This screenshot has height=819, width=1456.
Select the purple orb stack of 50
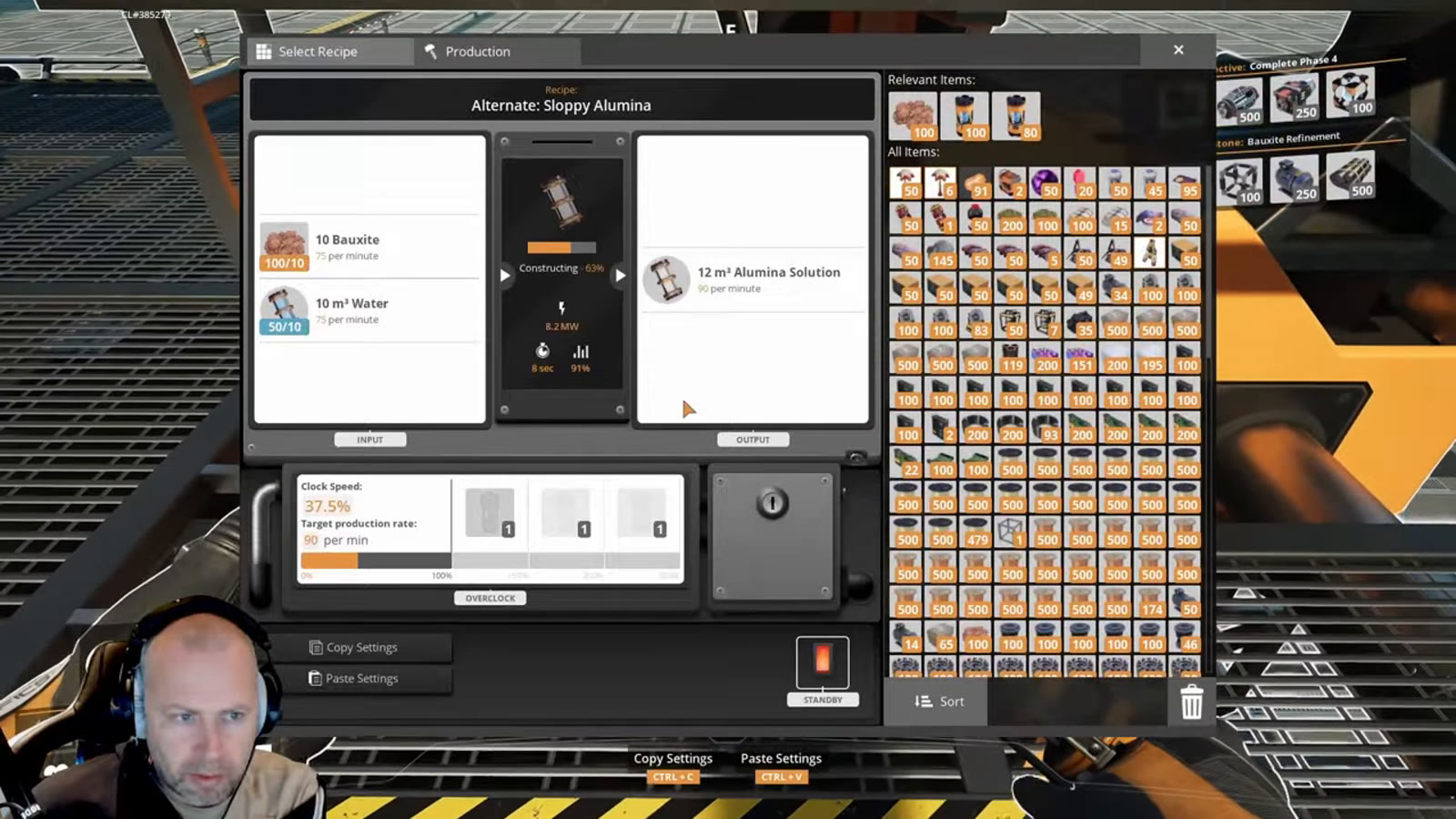(1046, 183)
